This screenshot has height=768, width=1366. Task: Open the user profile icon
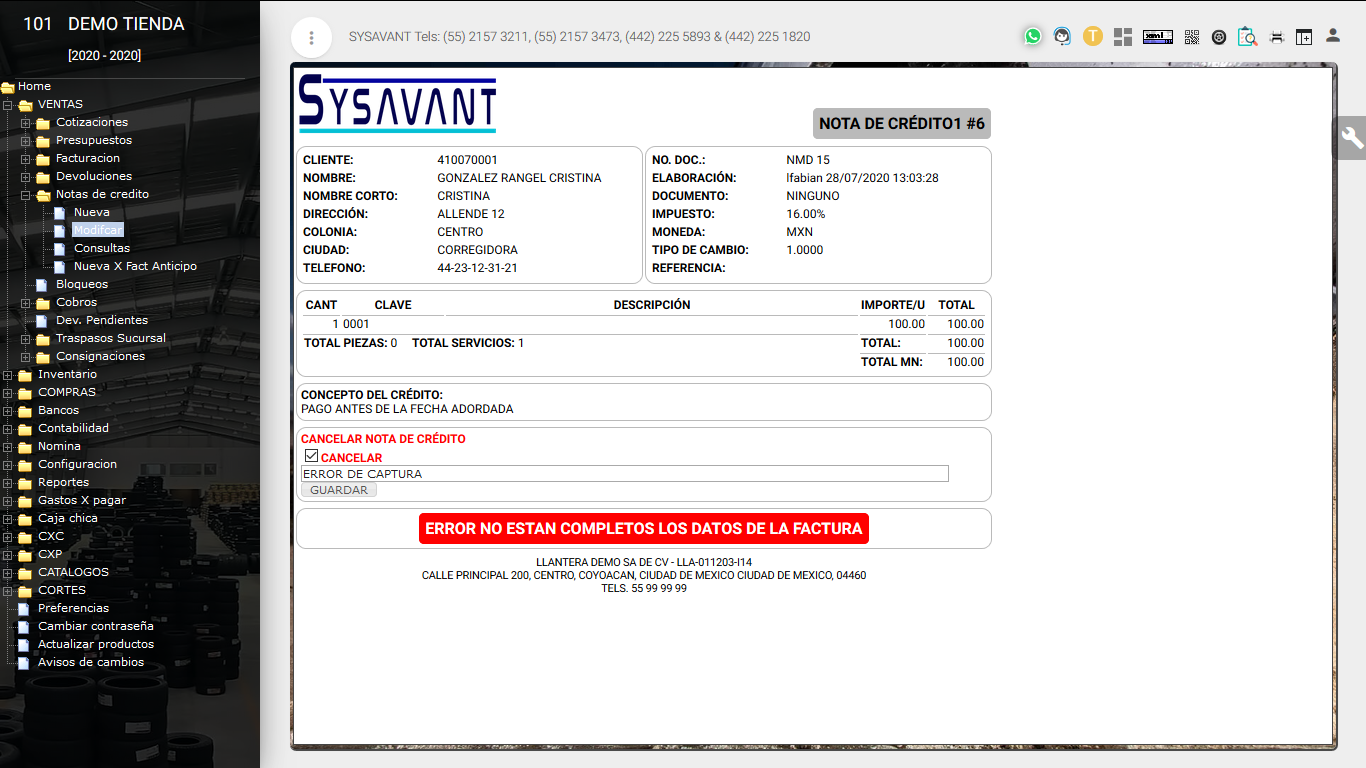(1332, 36)
